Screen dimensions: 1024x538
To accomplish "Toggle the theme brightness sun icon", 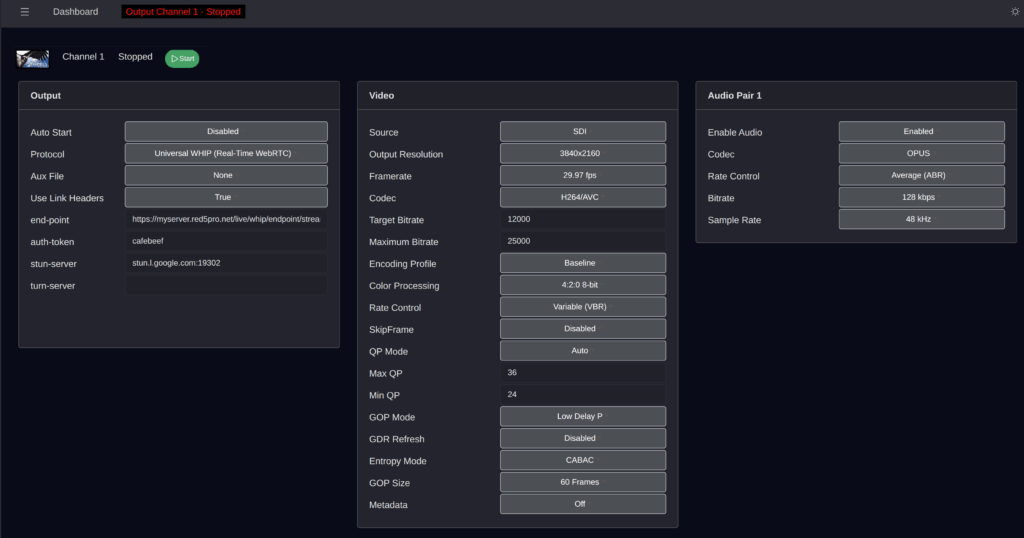I will [x=1015, y=12].
